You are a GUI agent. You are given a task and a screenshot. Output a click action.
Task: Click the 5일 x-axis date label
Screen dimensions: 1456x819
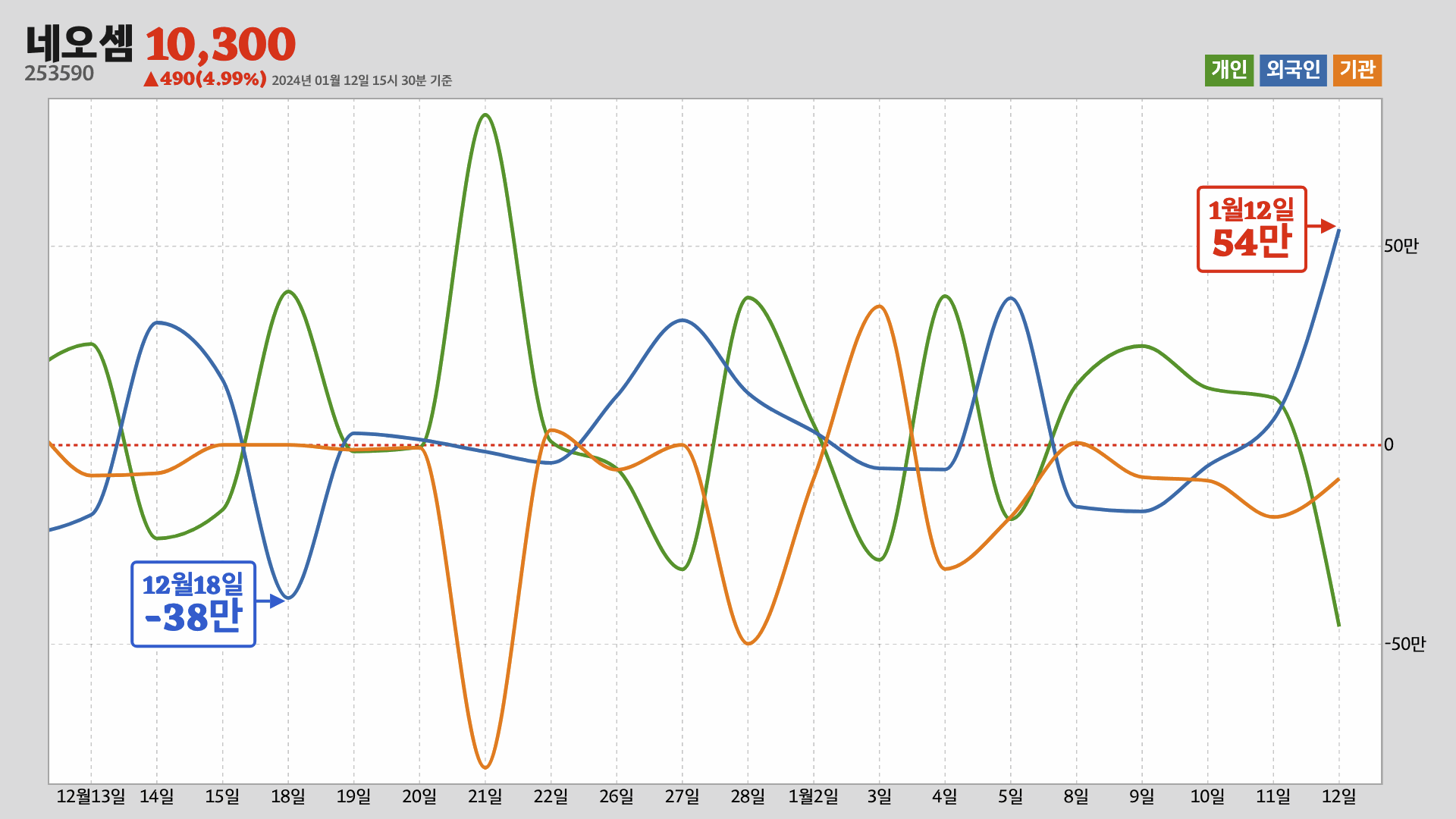1011,796
